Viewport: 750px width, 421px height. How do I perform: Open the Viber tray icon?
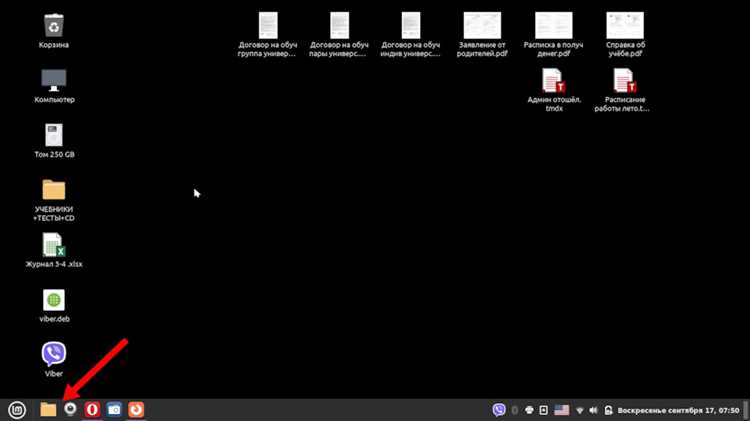pyautogui.click(x=499, y=410)
